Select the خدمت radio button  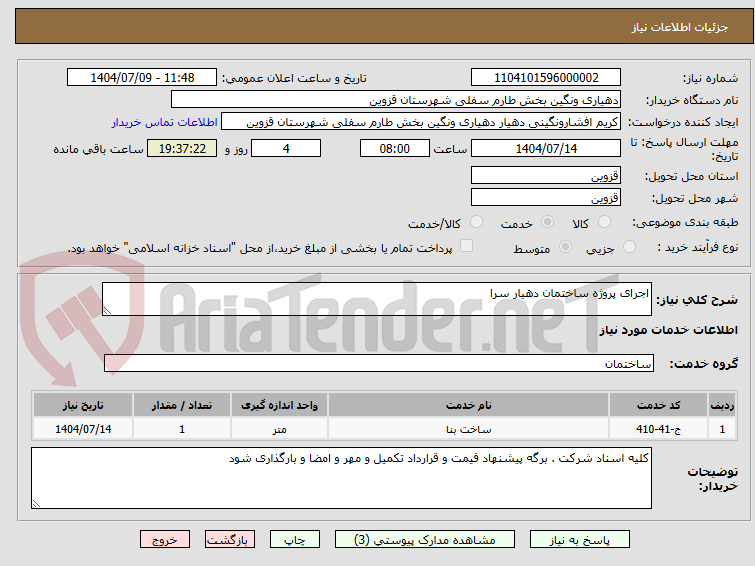(547, 222)
